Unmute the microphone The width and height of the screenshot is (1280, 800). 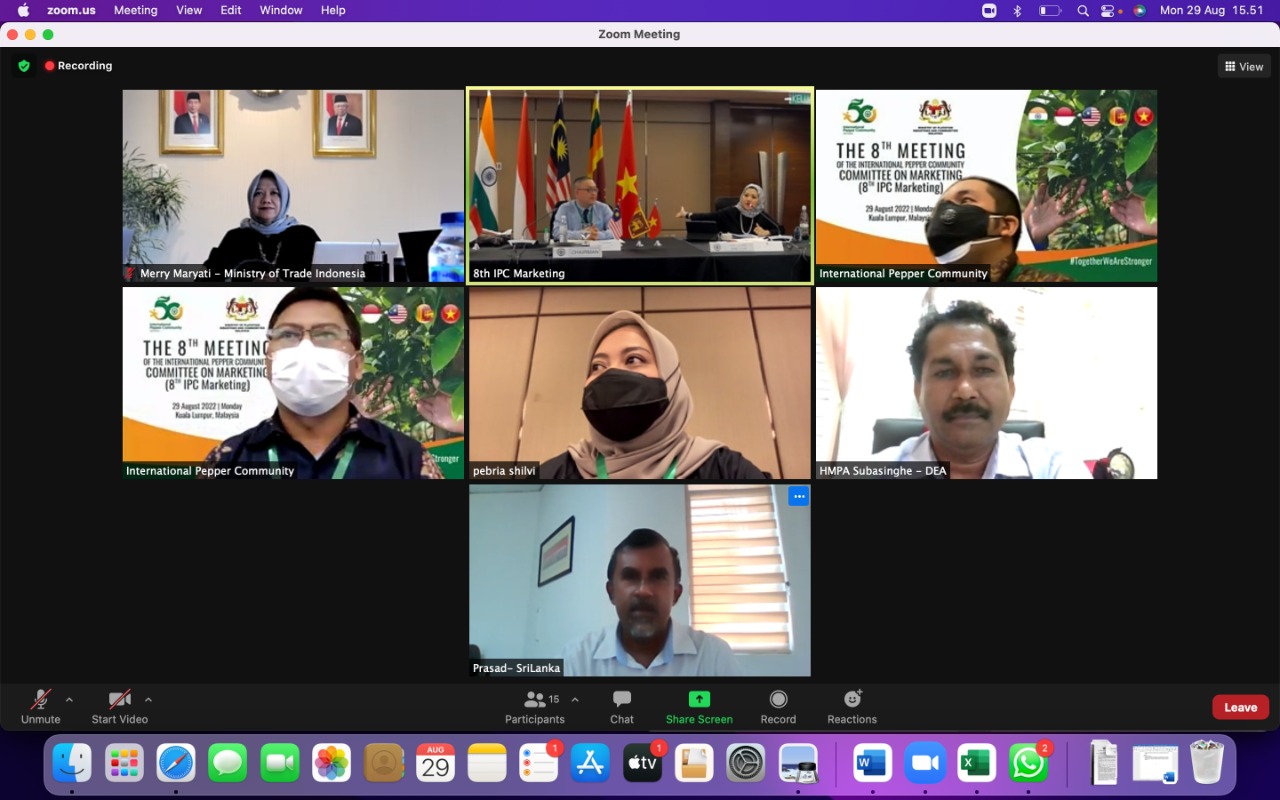pyautogui.click(x=41, y=700)
